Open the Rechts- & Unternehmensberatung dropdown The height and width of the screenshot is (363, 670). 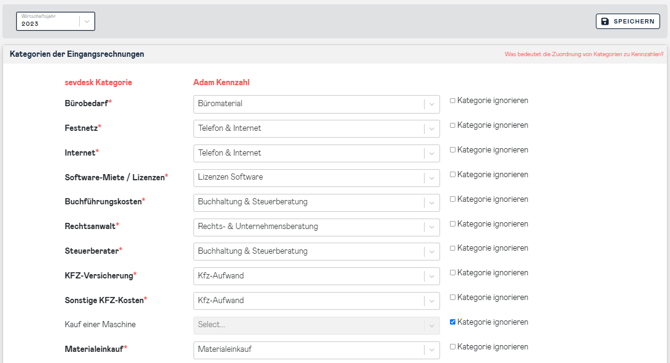click(316, 227)
